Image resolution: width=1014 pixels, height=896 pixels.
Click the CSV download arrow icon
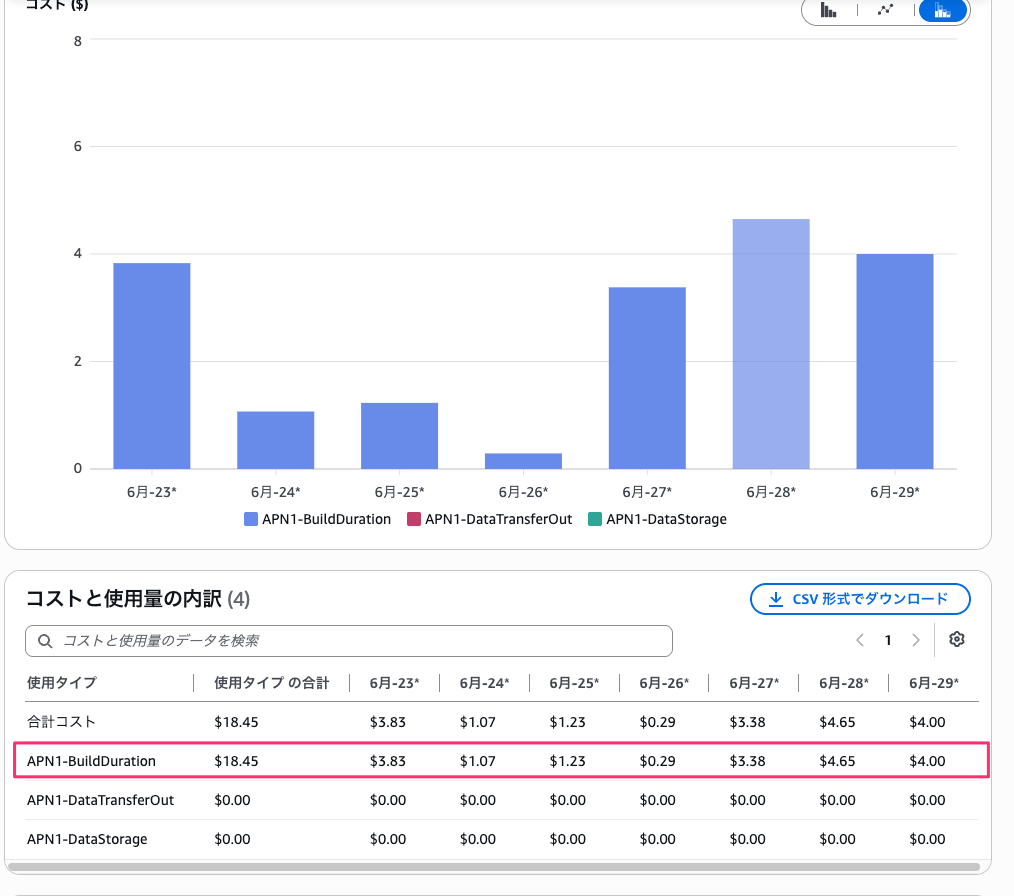pos(775,599)
